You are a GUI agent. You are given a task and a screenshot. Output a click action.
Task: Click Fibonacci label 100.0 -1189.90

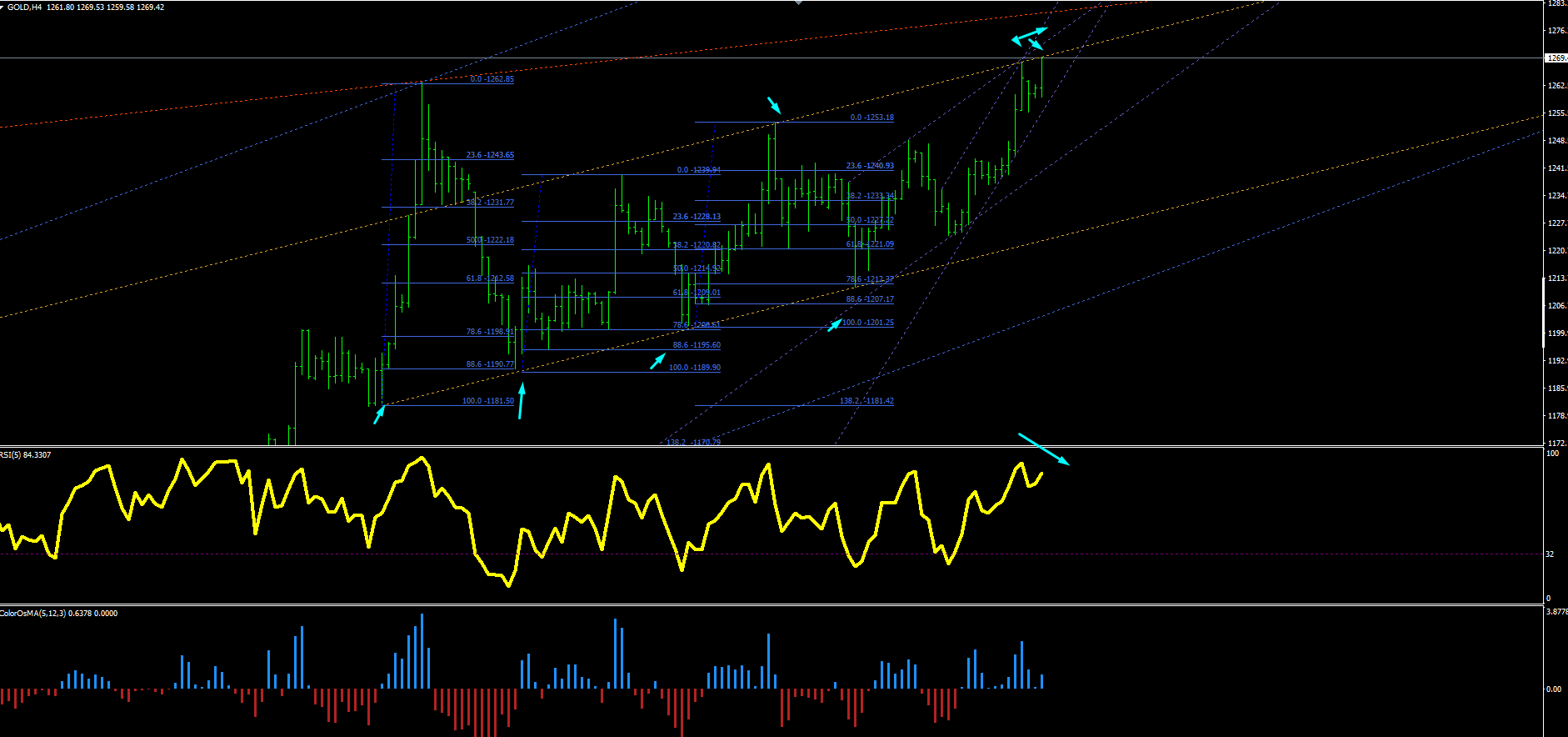(695, 368)
